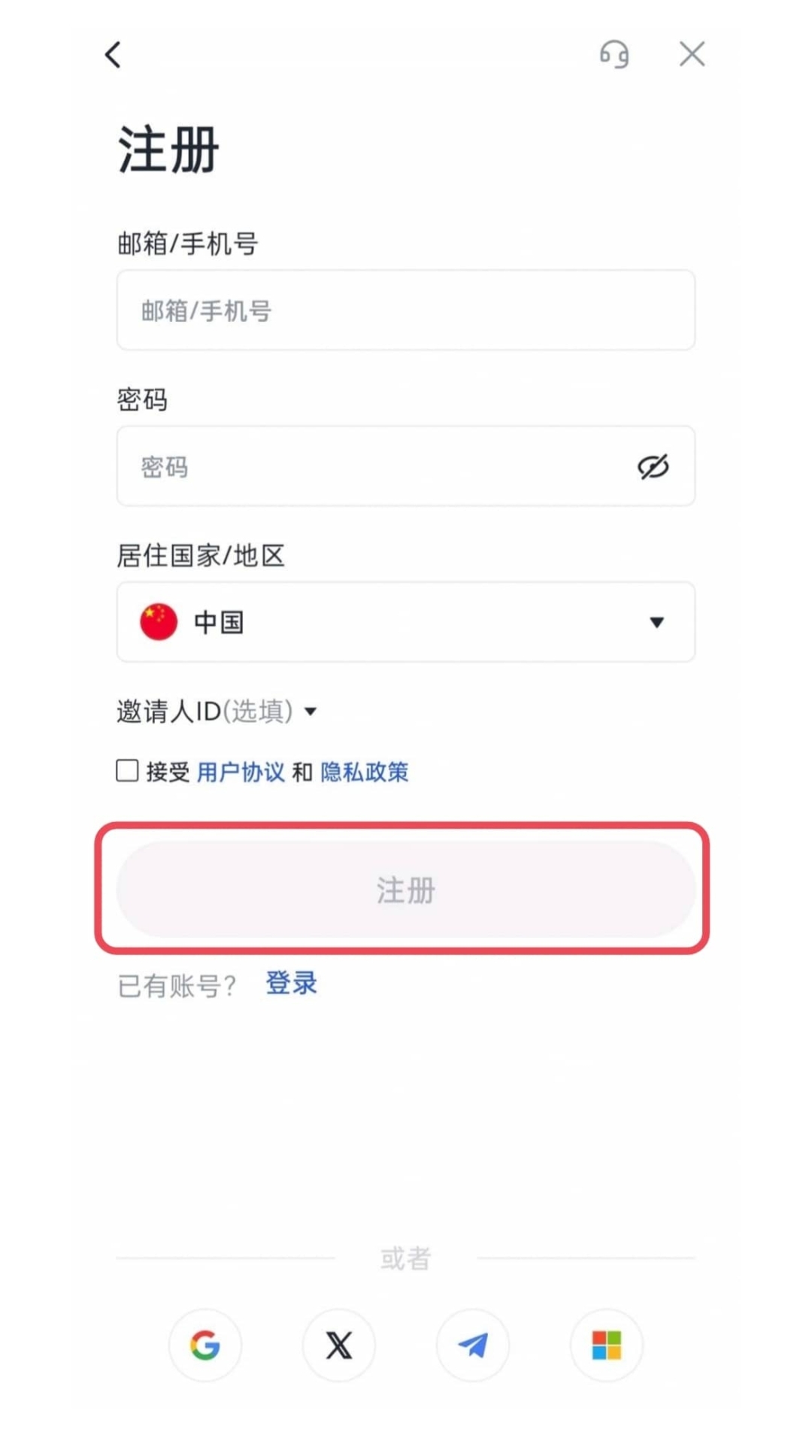This screenshot has height=1456, width=812.
Task: Dismiss the registration screen
Action: [691, 53]
